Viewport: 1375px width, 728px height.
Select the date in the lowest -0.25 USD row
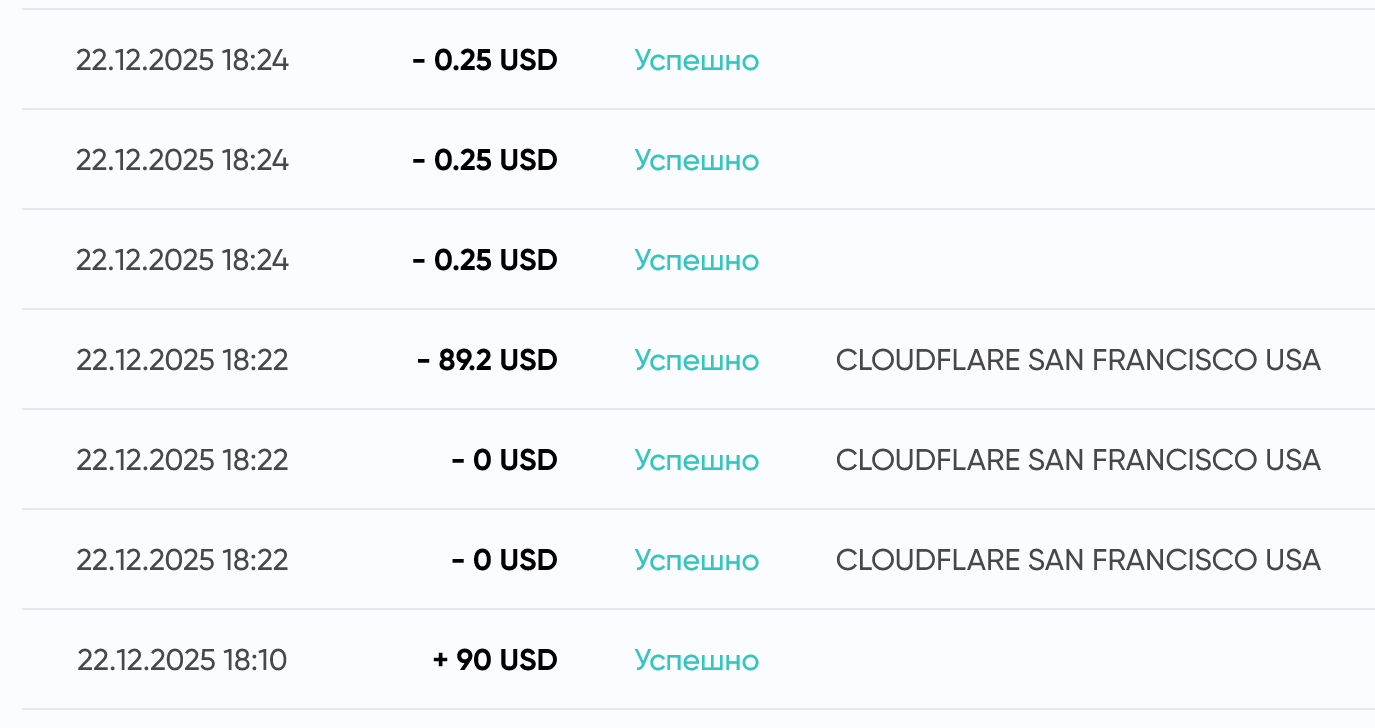coord(182,260)
